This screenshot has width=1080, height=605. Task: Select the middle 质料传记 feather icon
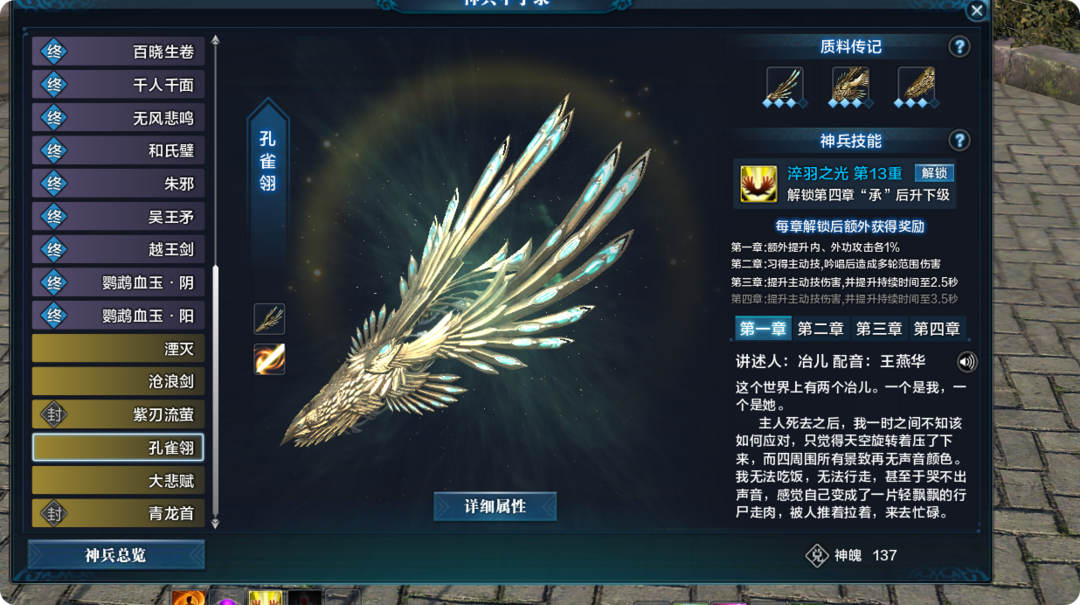[x=850, y=87]
